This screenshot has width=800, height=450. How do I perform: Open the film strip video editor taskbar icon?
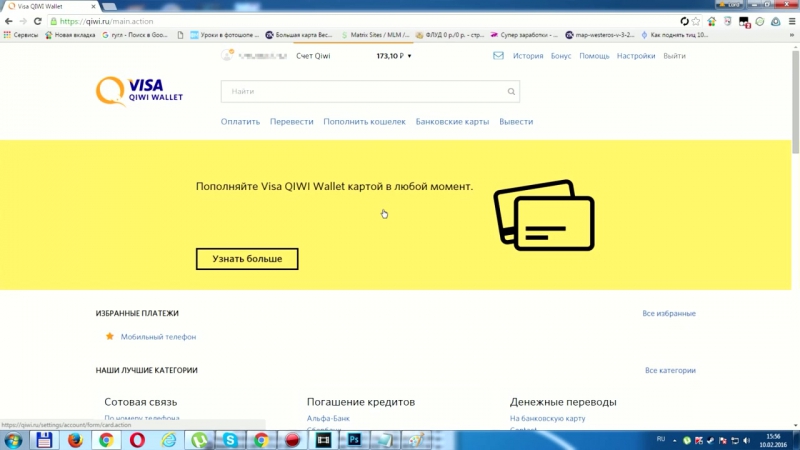coord(323,440)
